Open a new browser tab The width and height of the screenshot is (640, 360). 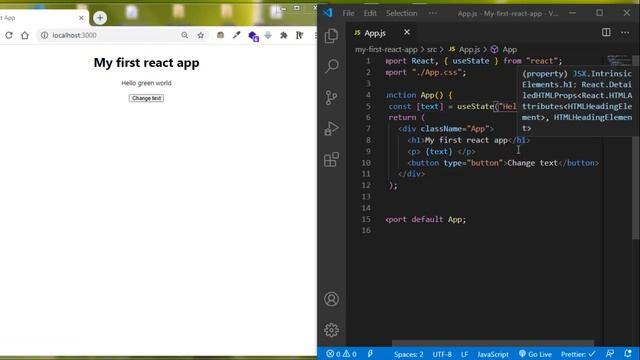100,18
